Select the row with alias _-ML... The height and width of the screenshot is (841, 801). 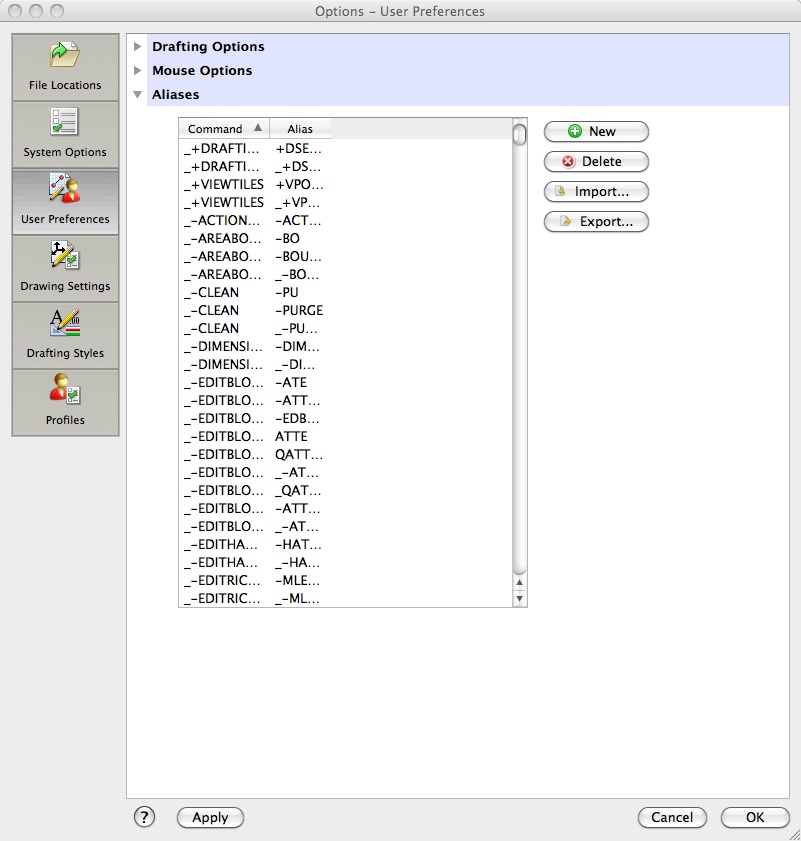[346, 599]
